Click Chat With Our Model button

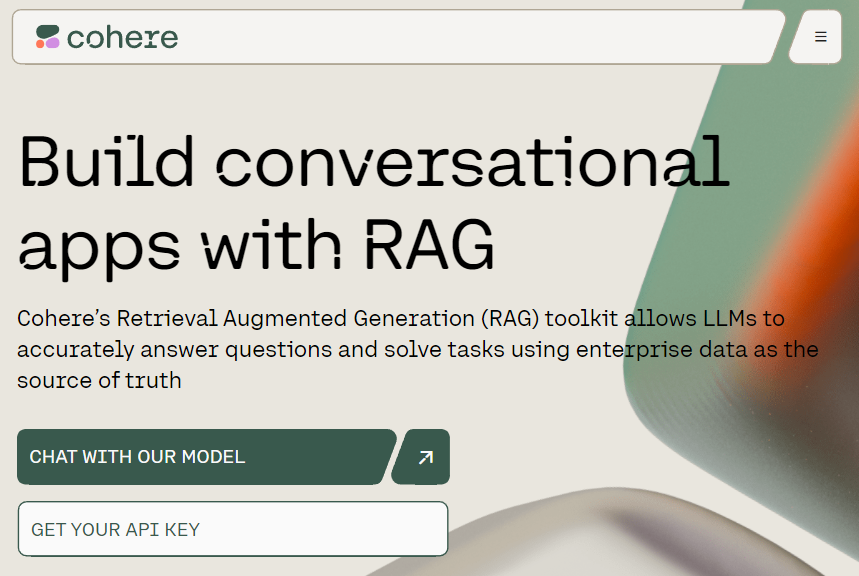[x=206, y=457]
